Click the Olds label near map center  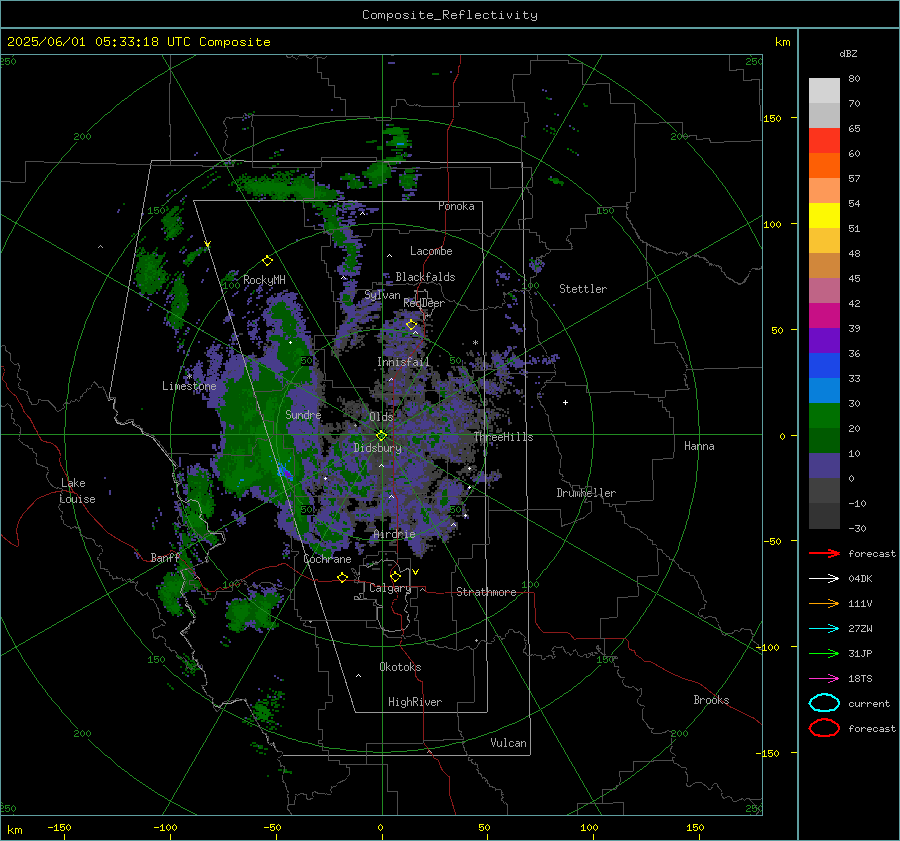click(x=381, y=417)
